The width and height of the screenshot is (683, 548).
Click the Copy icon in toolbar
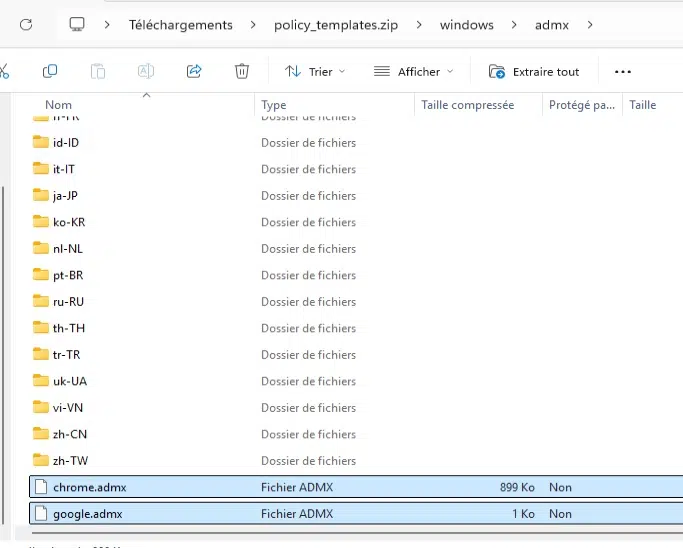(50, 71)
